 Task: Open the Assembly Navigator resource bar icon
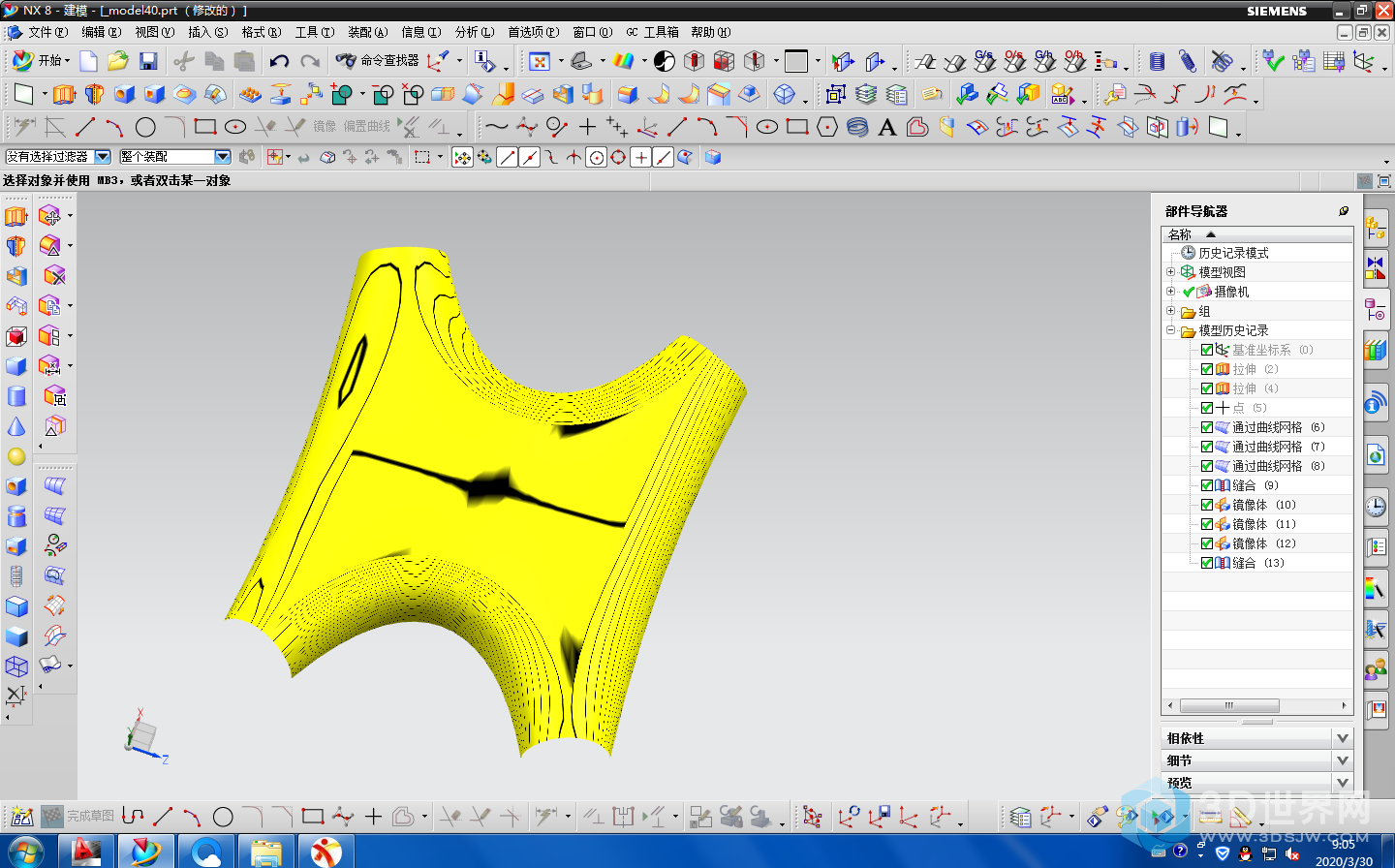(x=1376, y=230)
